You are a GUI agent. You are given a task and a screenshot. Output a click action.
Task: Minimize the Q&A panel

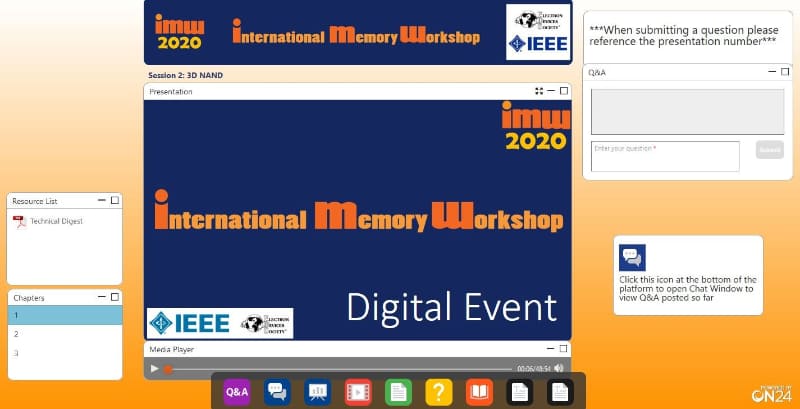click(x=772, y=72)
